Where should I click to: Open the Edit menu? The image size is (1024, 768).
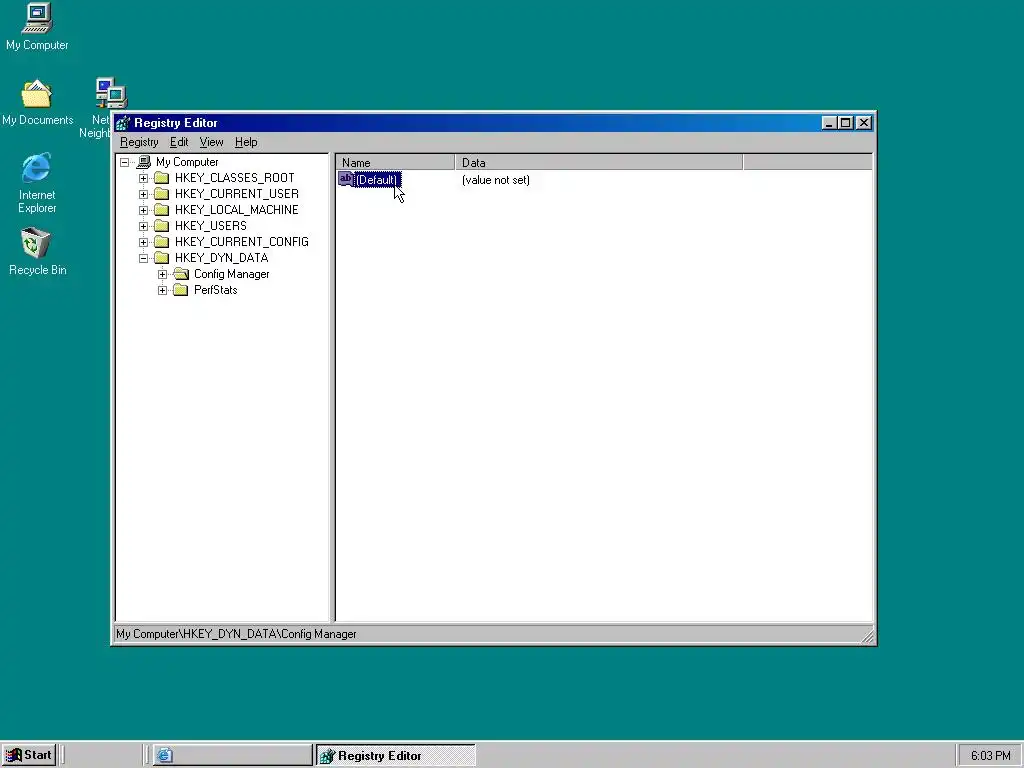179,142
